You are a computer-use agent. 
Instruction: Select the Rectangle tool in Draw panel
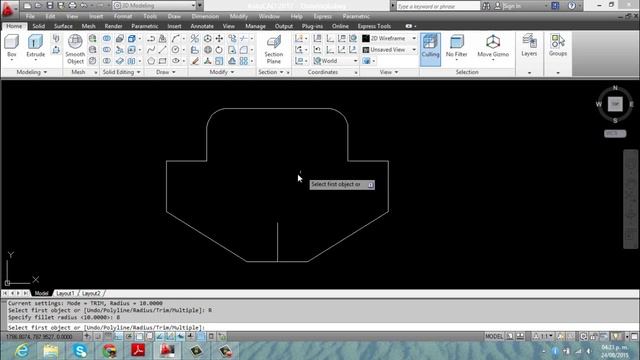click(162, 61)
